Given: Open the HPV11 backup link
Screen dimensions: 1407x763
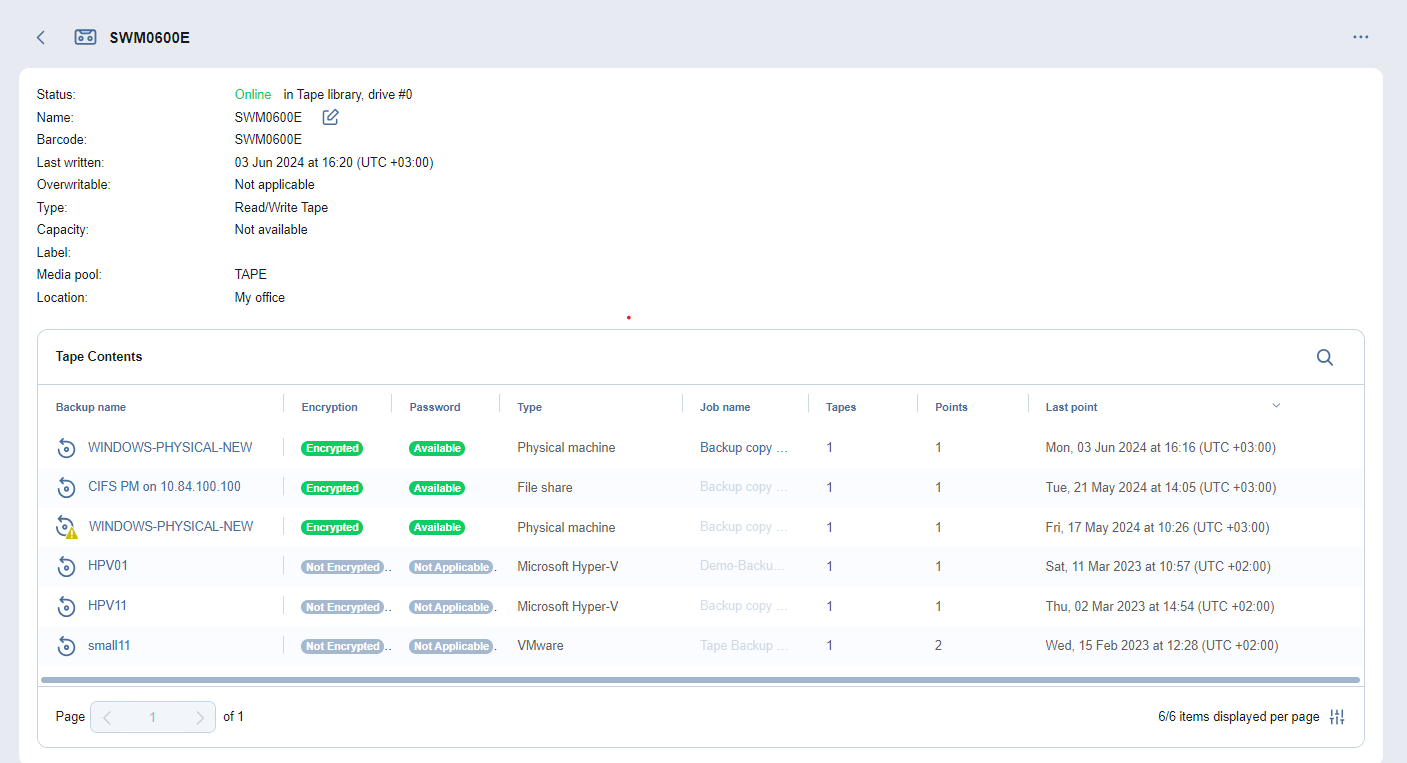Looking at the screenshot, I should (x=107, y=606).
